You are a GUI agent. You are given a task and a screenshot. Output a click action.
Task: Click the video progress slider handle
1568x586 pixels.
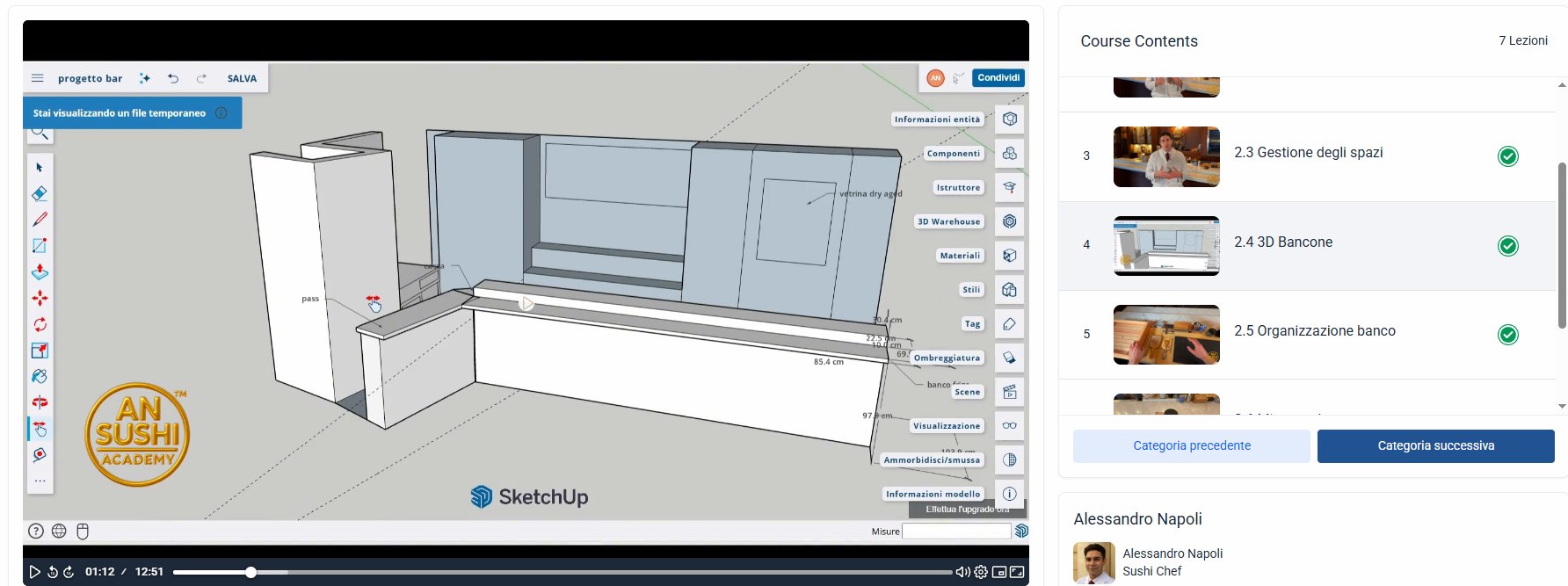pyautogui.click(x=250, y=572)
